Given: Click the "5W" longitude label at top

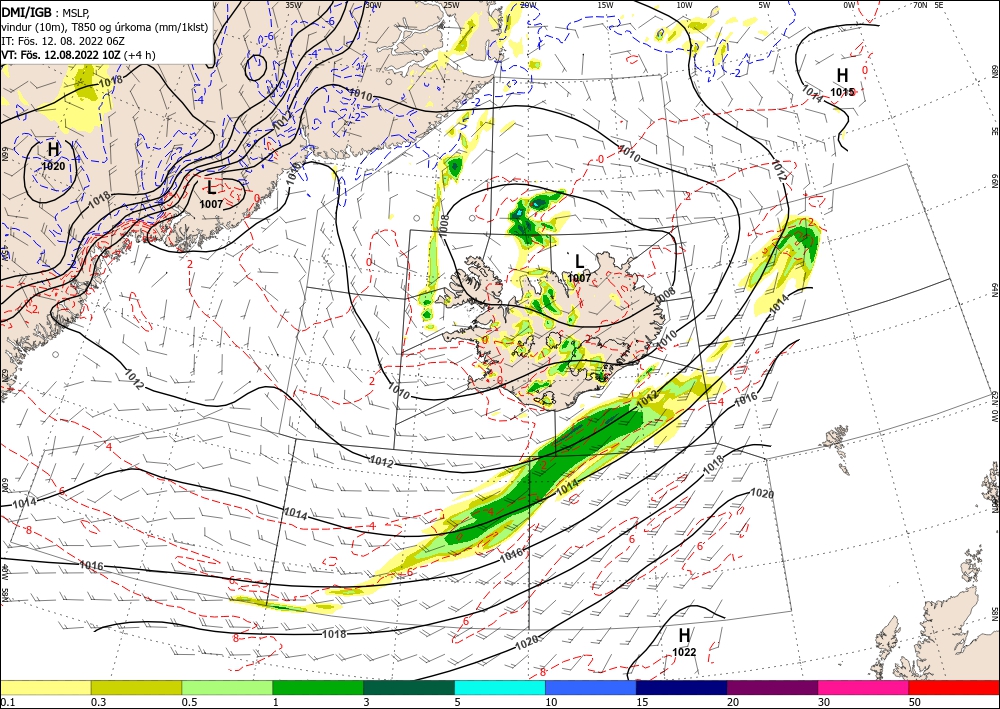Looking at the screenshot, I should click(765, 5).
